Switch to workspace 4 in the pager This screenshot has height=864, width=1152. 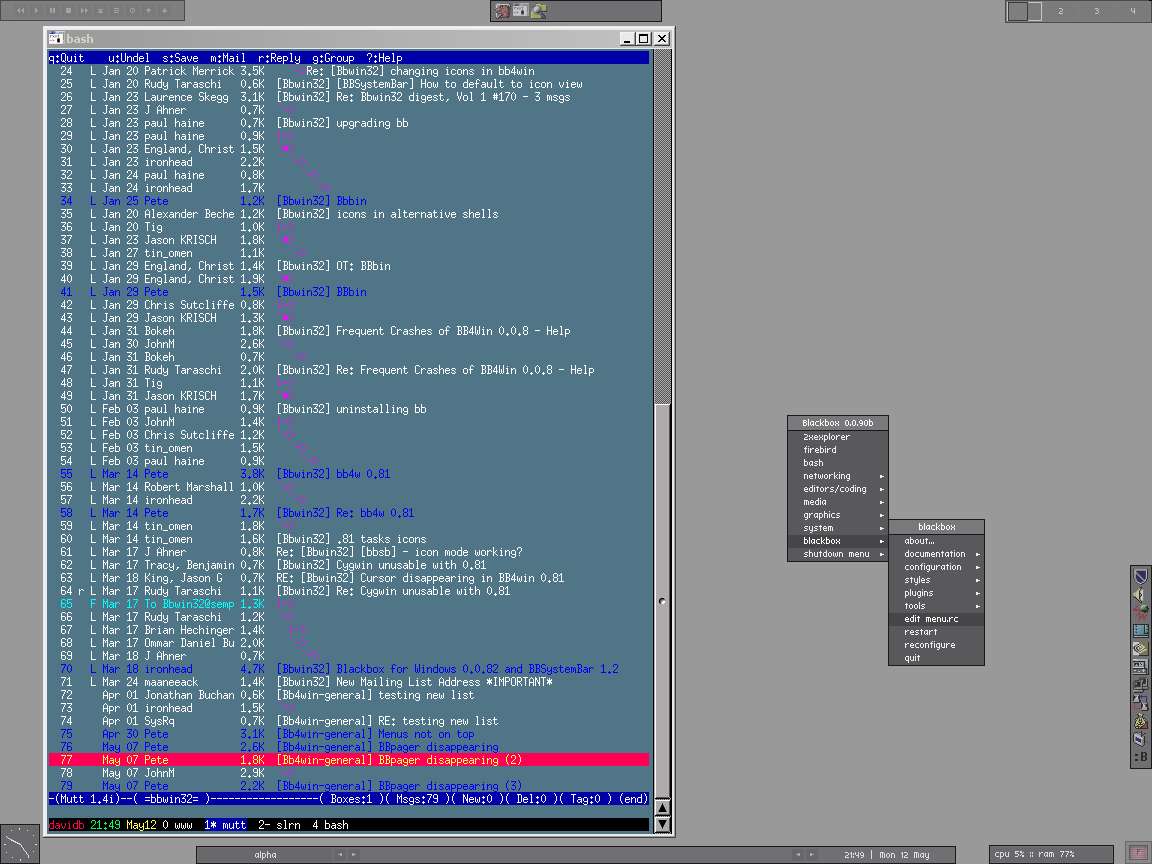pos(1132,11)
